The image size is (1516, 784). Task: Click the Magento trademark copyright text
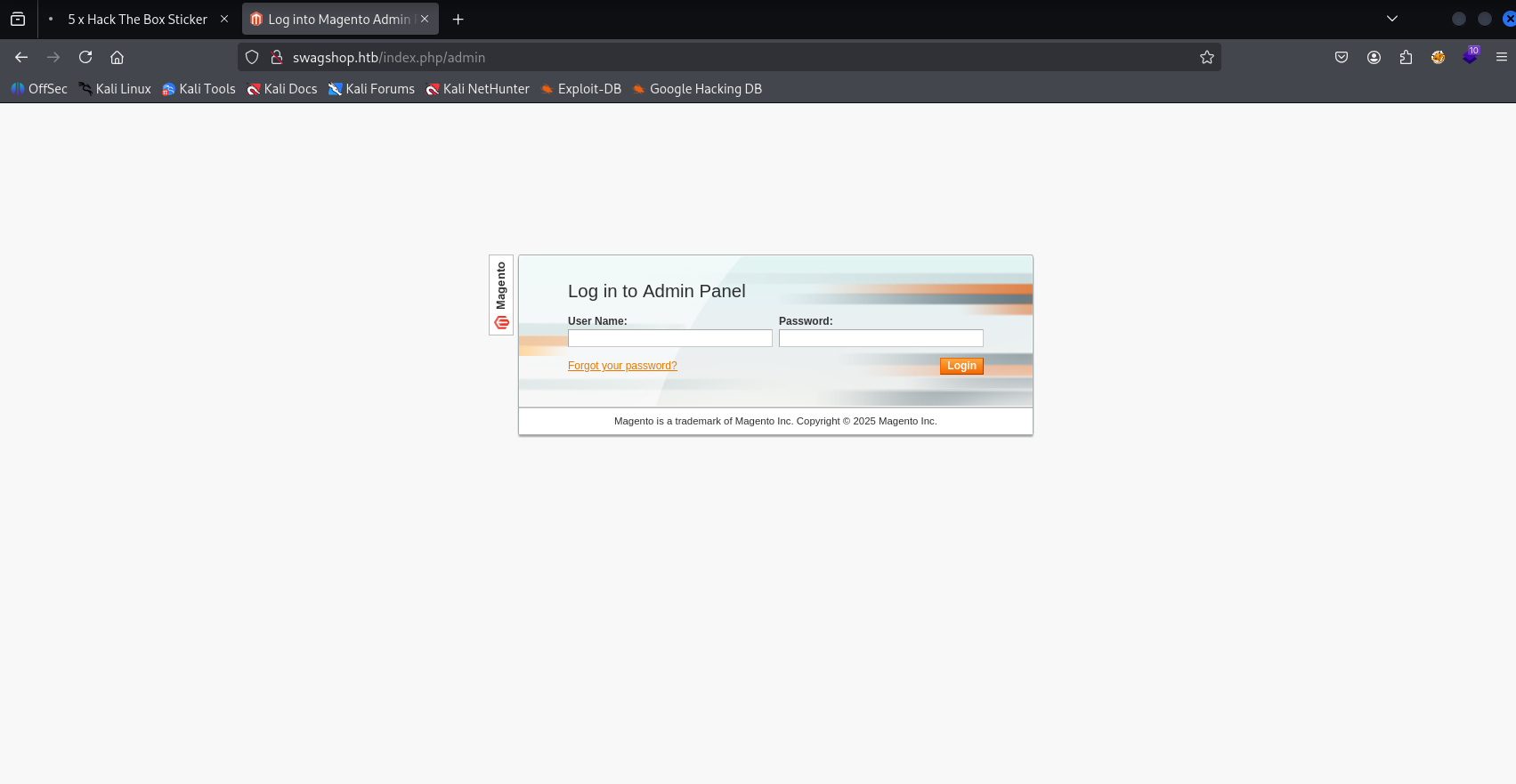(775, 421)
